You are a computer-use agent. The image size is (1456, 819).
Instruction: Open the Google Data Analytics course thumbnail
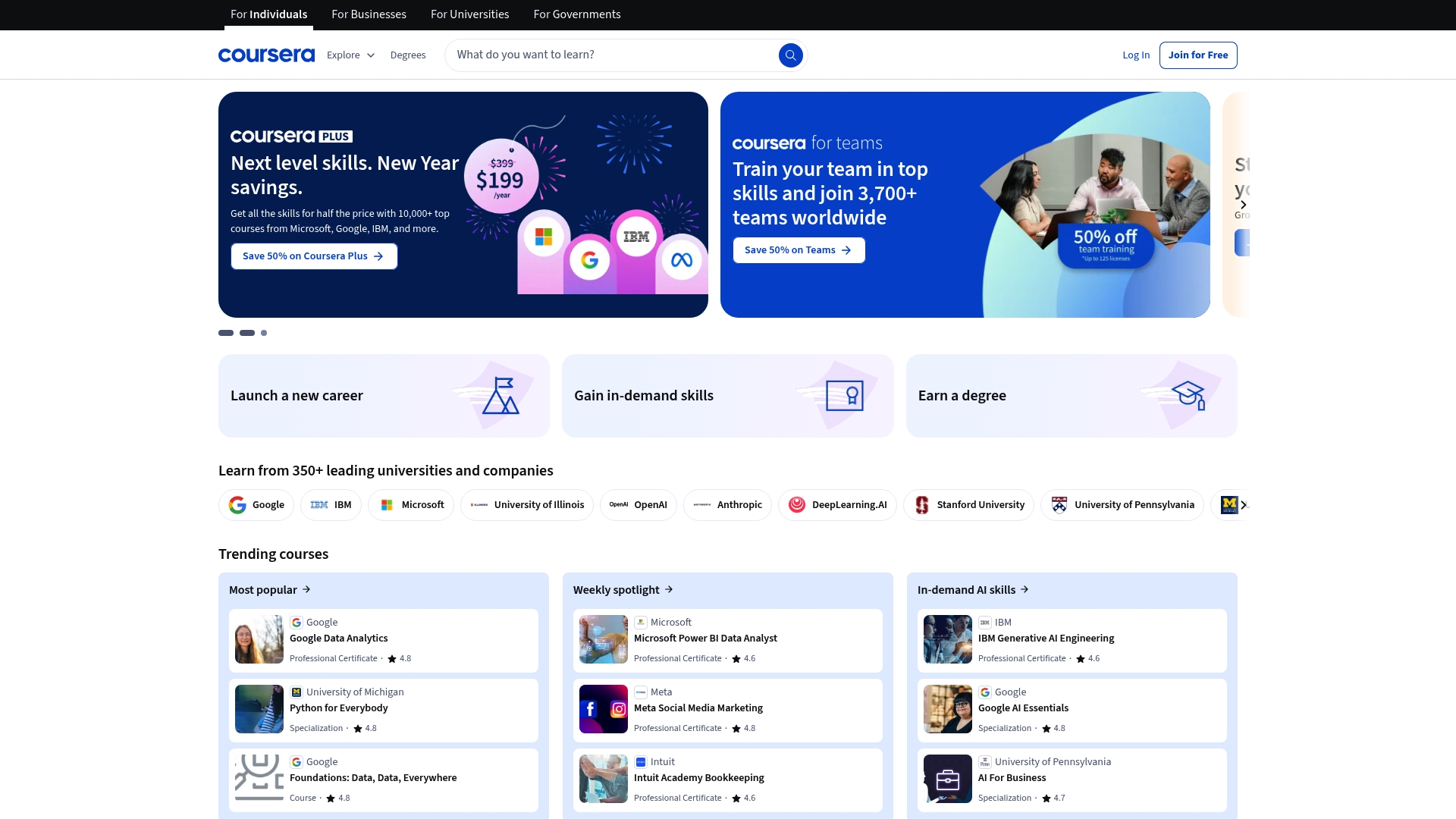tap(259, 639)
